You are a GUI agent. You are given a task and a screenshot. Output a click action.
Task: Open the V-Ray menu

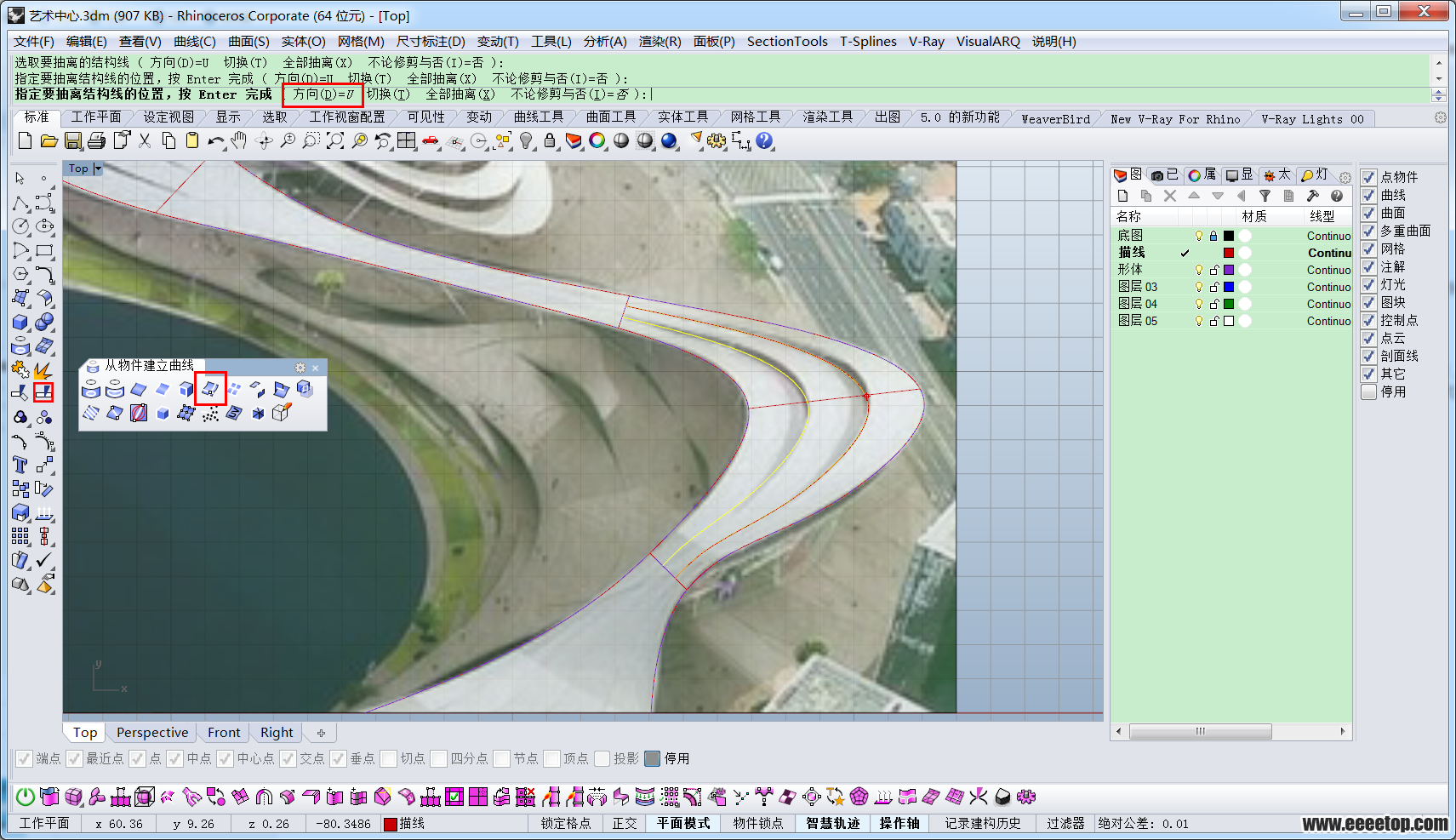click(927, 41)
